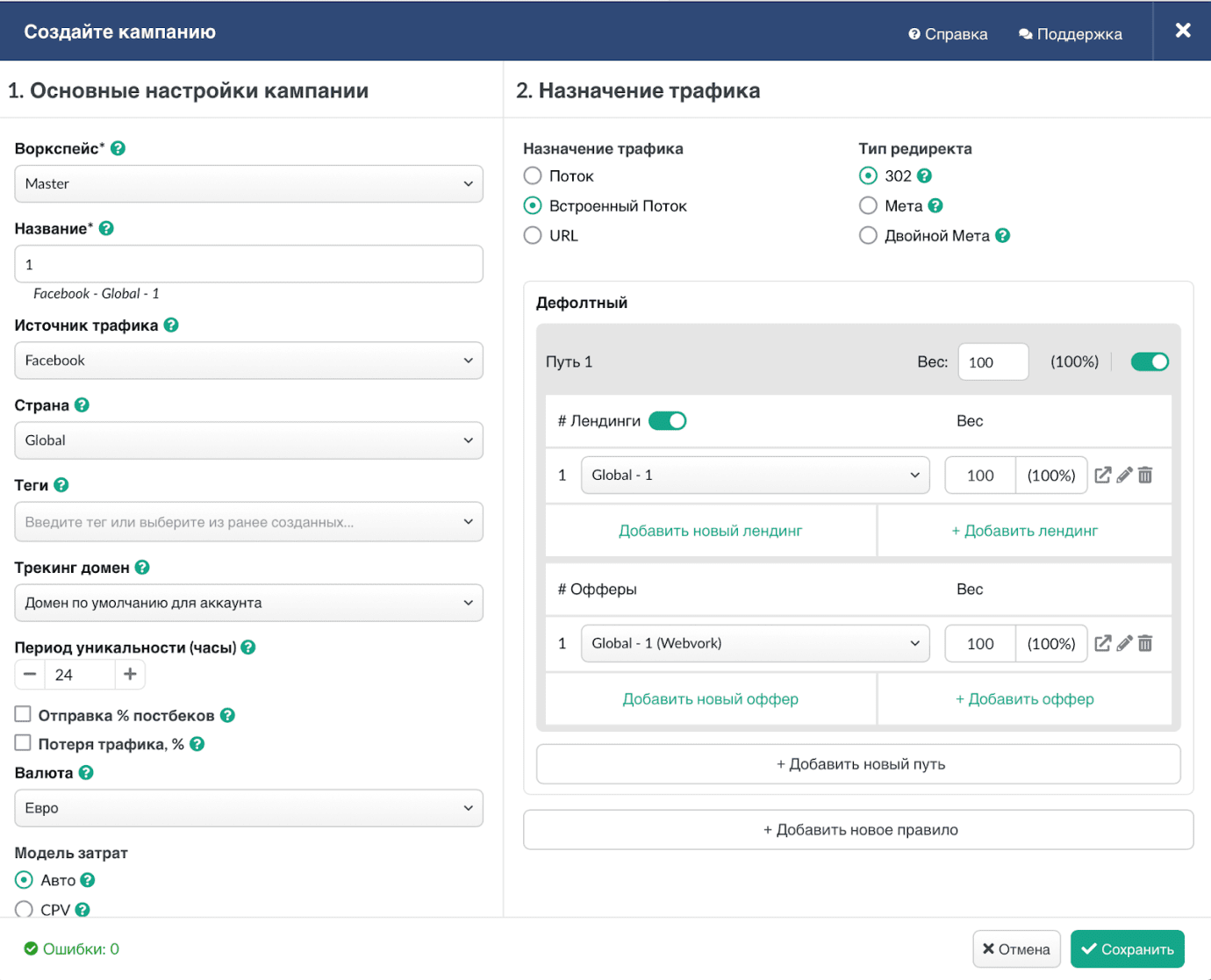Click offer weight field showing 100
The height and width of the screenshot is (980, 1211).
(x=980, y=643)
